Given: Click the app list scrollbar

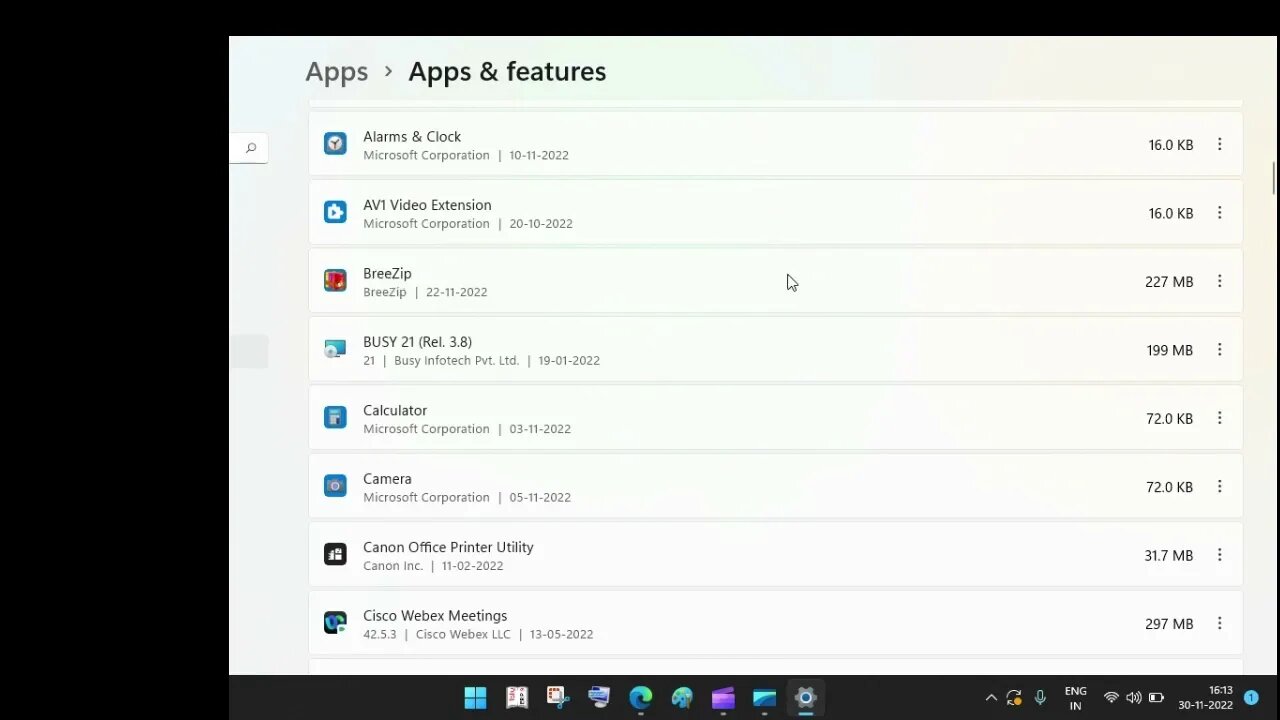Looking at the screenshot, I should point(1273,178).
